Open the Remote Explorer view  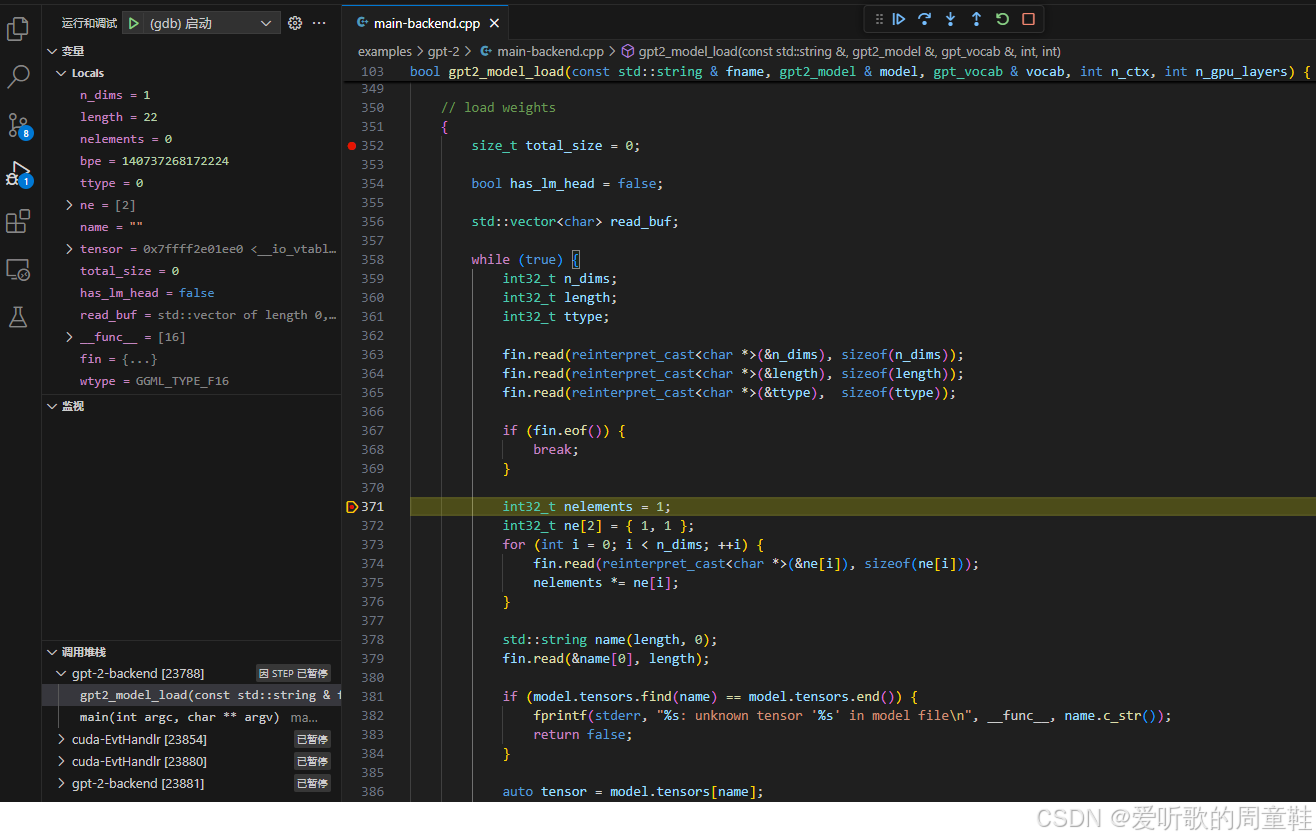pos(18,269)
